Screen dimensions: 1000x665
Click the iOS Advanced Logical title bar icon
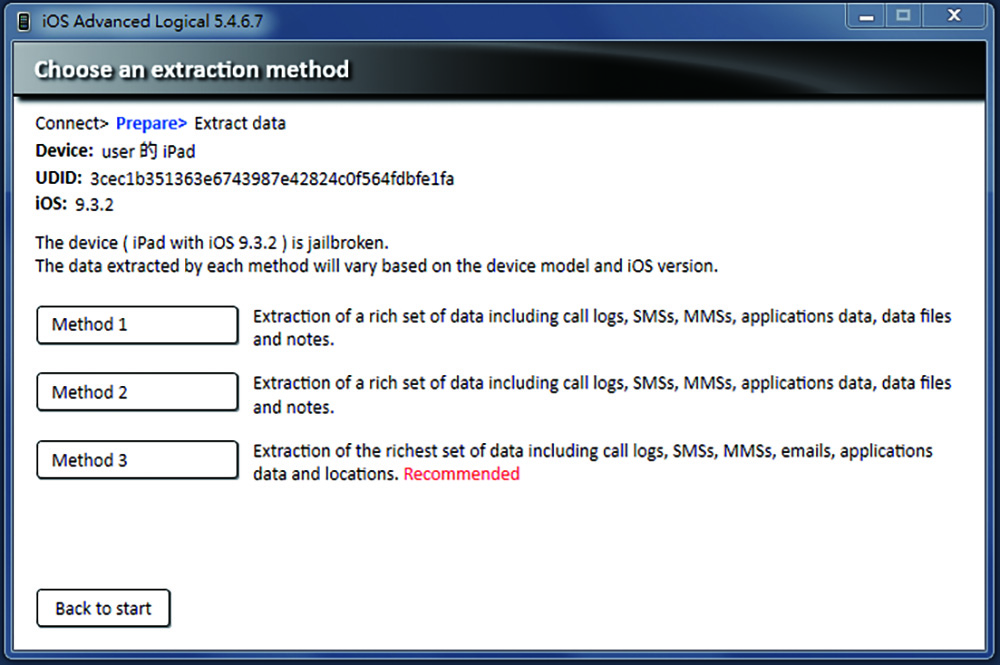(x=24, y=22)
